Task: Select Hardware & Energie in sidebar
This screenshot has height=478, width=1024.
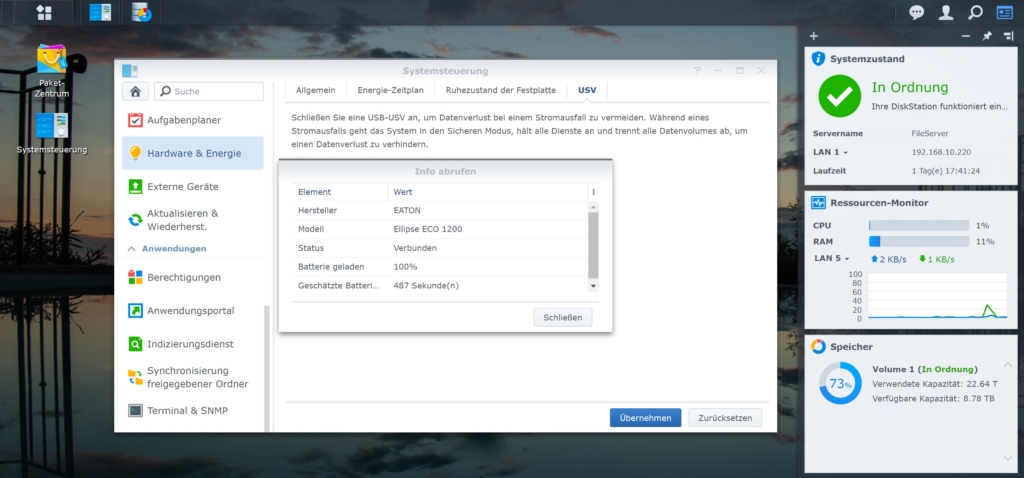Action: coord(193,153)
